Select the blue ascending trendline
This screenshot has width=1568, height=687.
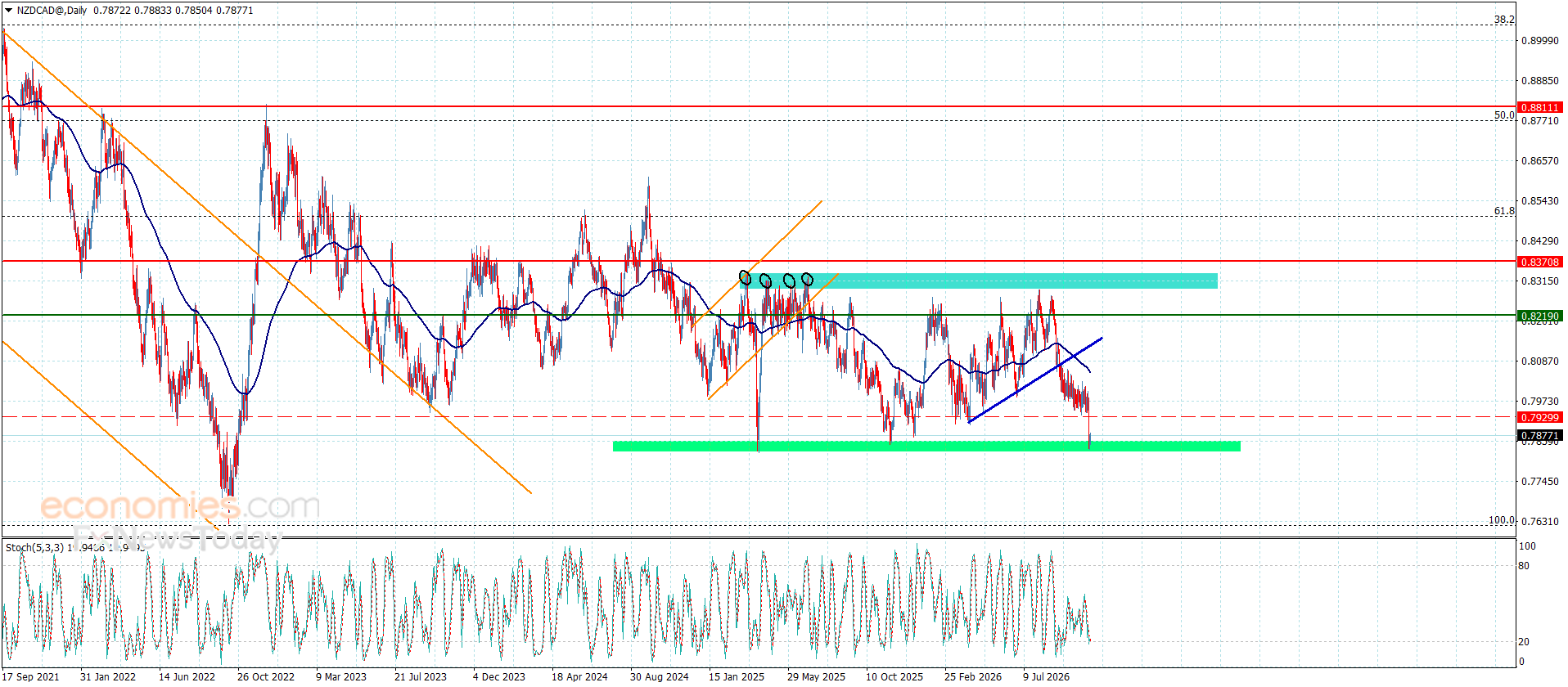pyautogui.click(x=1035, y=380)
